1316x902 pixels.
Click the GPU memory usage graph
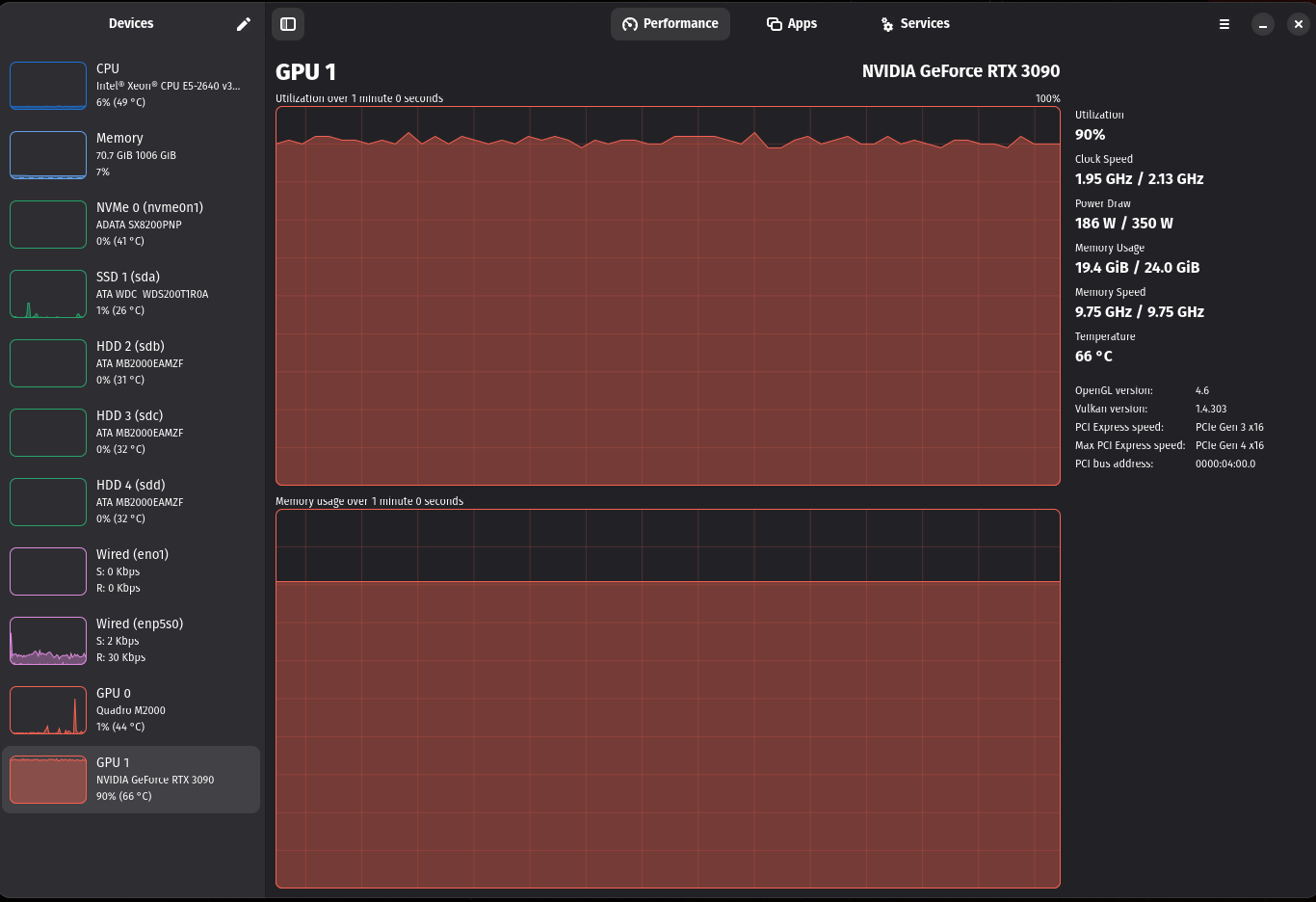(x=668, y=699)
